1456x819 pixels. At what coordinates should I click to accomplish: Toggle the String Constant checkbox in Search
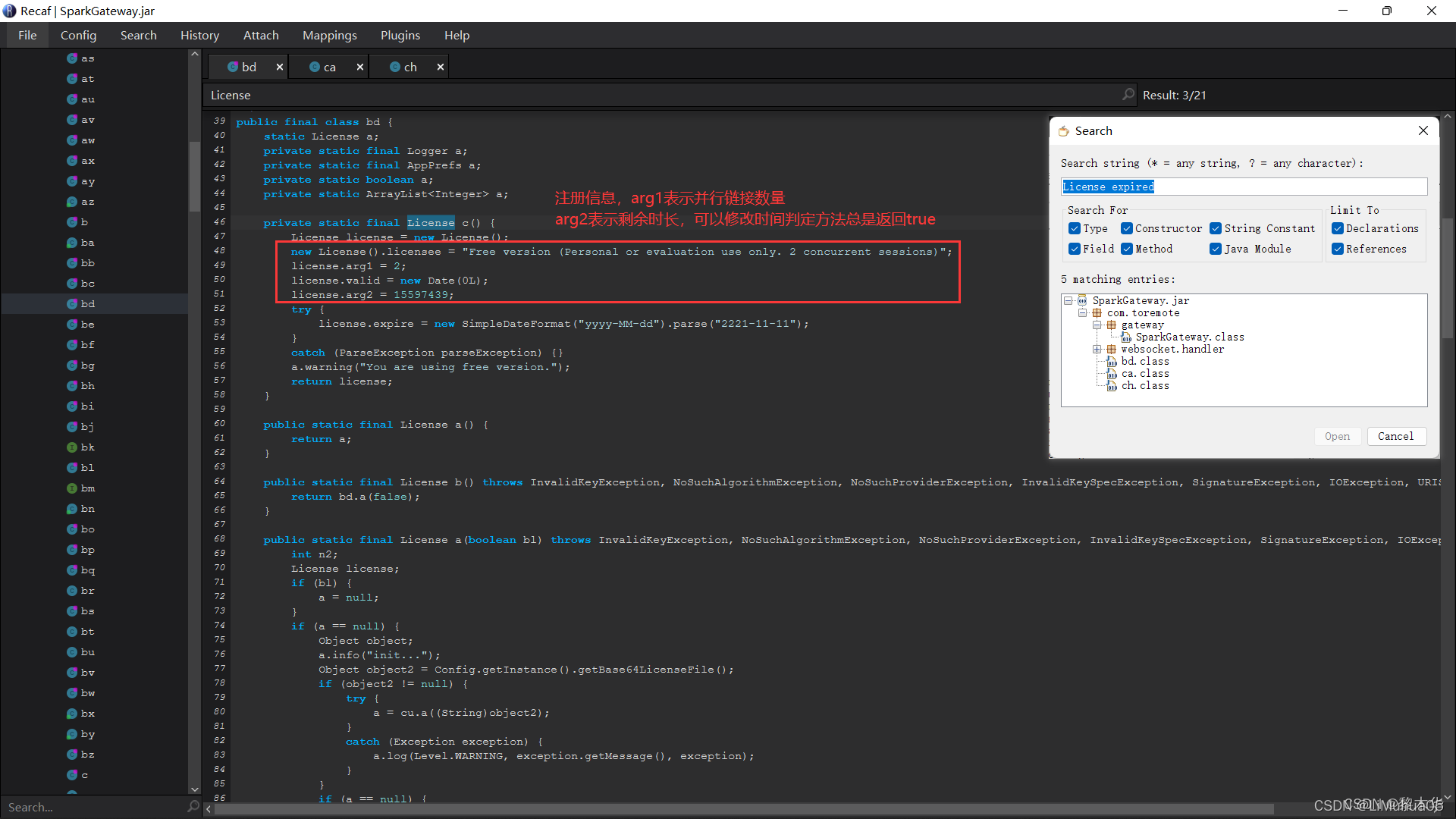pos(1215,228)
